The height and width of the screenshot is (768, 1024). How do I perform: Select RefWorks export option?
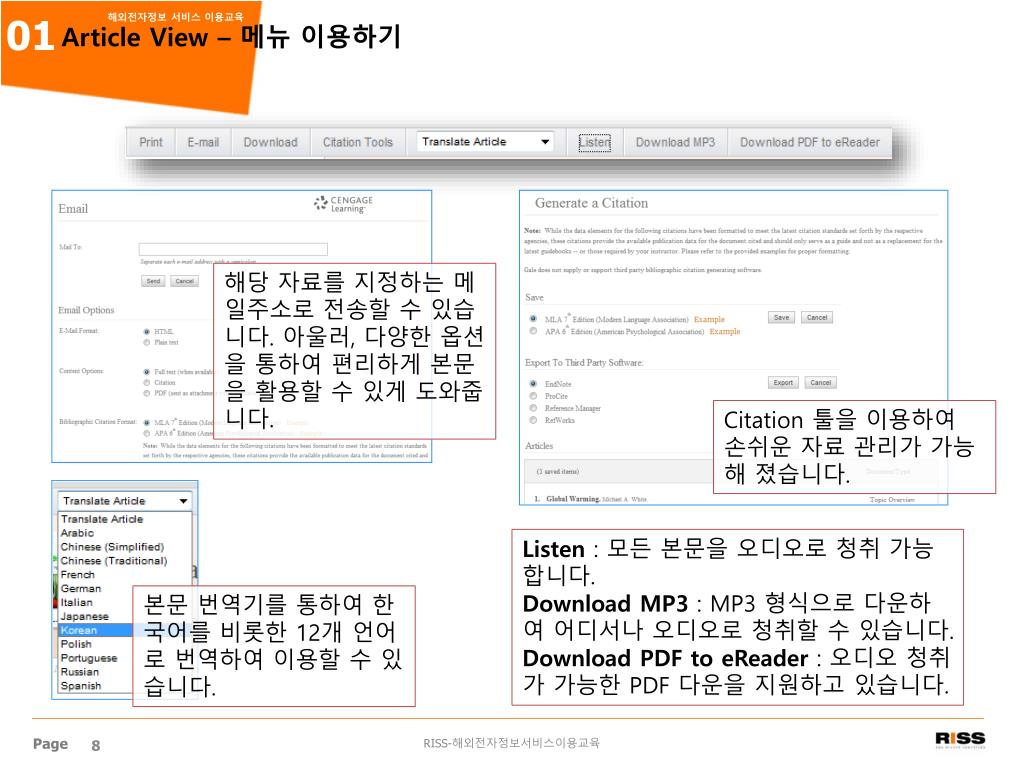pyautogui.click(x=534, y=420)
